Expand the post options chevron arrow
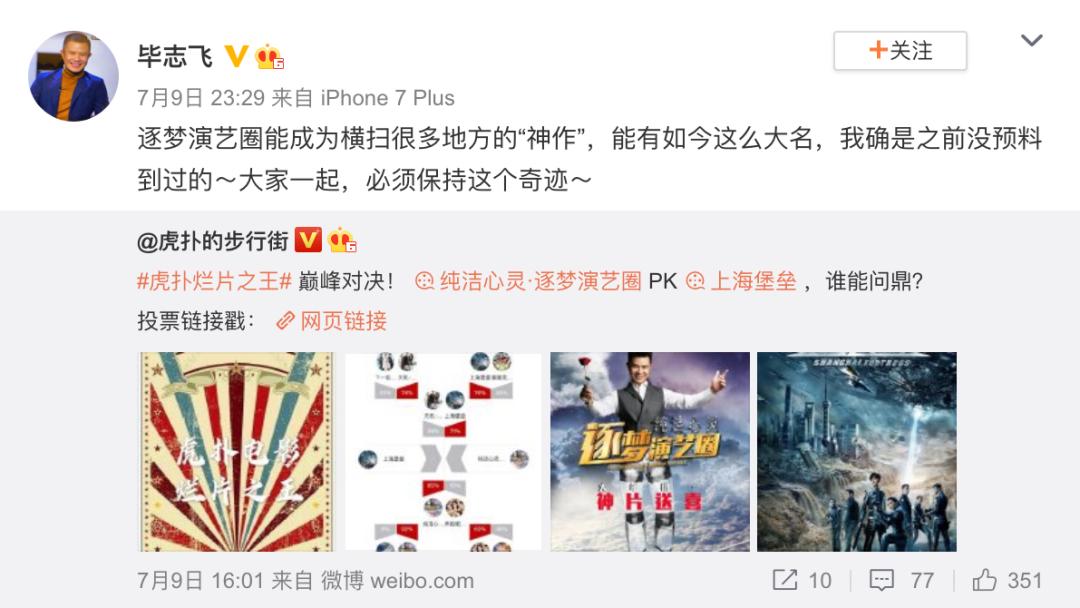 [x=1031, y=41]
